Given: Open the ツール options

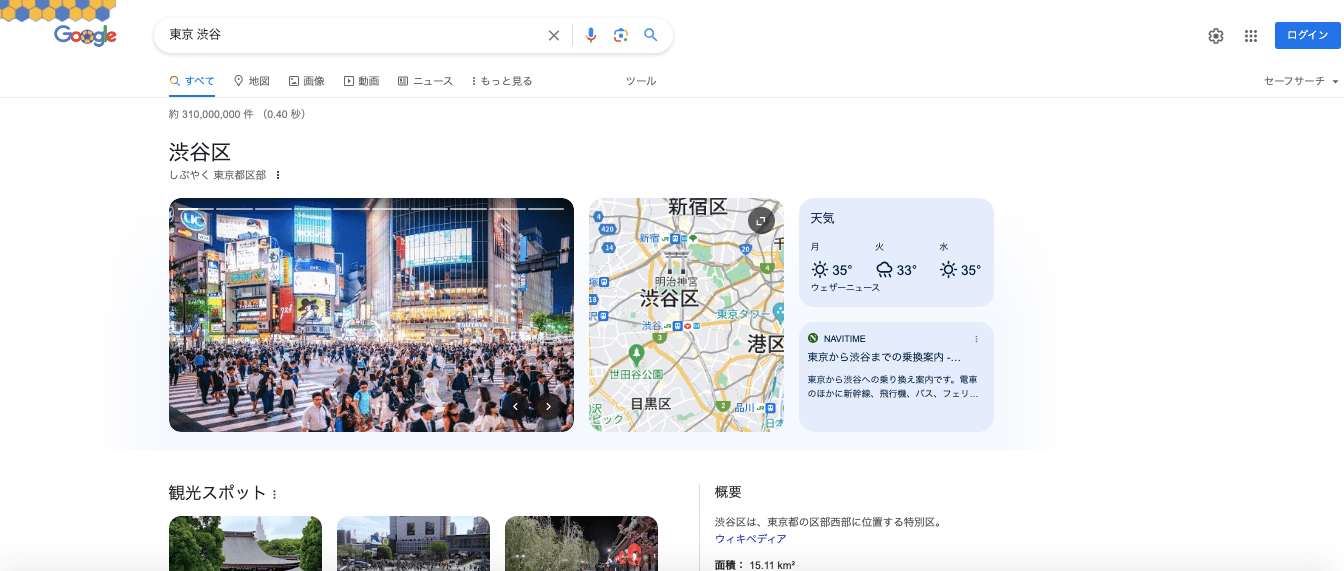Looking at the screenshot, I should coord(641,81).
